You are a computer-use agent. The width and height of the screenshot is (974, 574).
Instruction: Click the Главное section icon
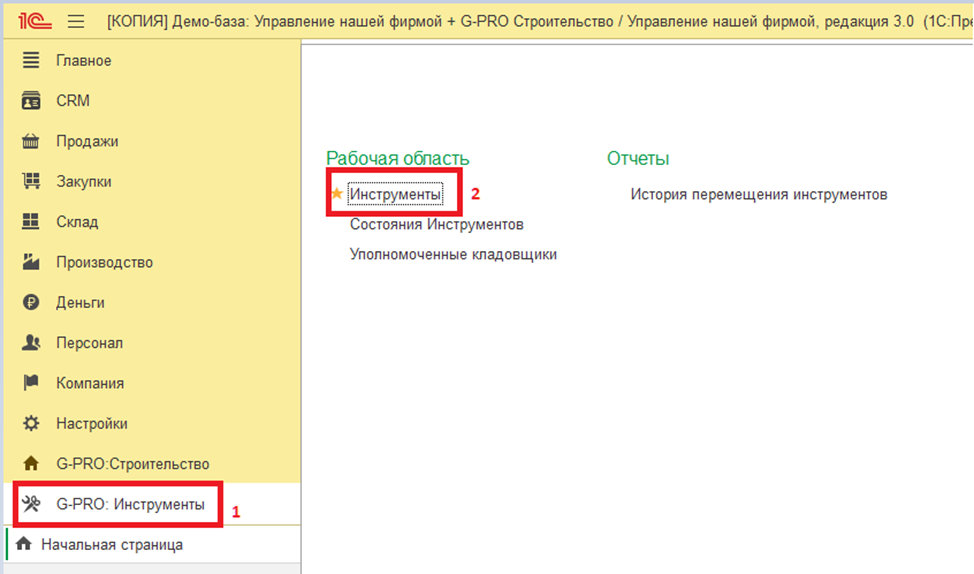pos(31,61)
